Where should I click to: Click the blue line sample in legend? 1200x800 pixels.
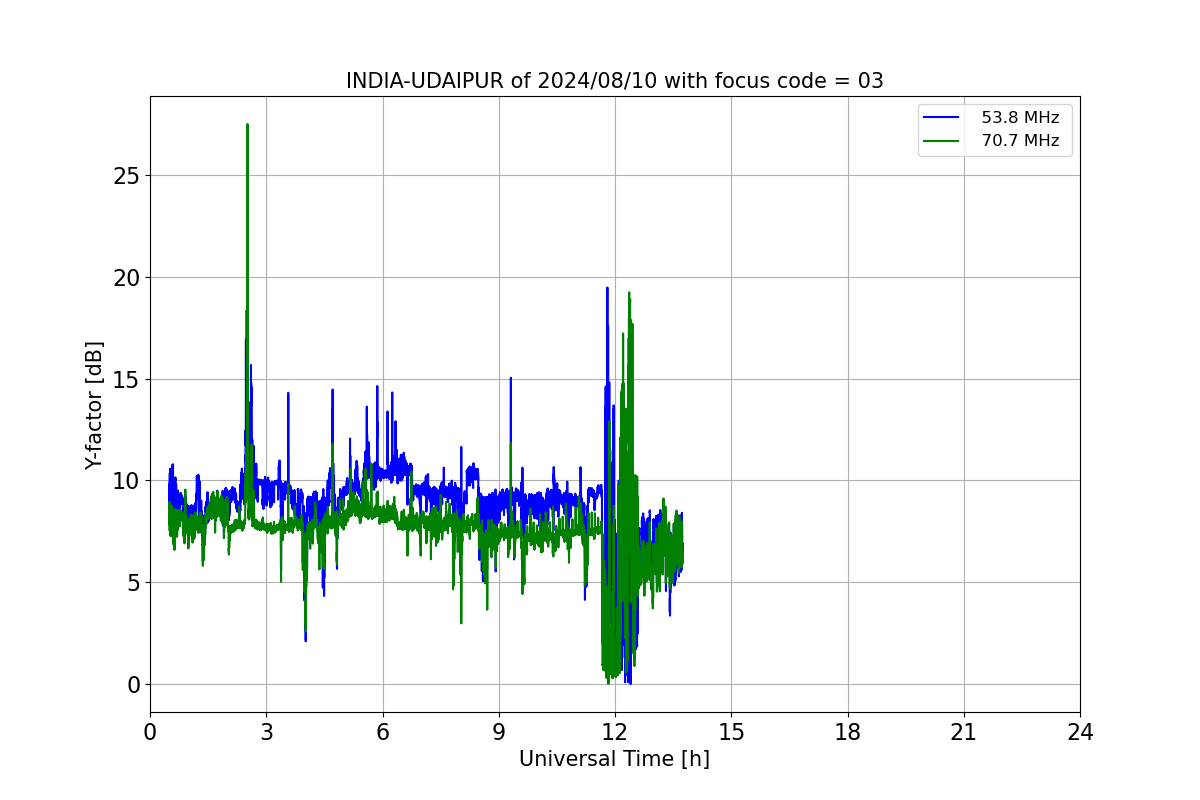(941, 118)
